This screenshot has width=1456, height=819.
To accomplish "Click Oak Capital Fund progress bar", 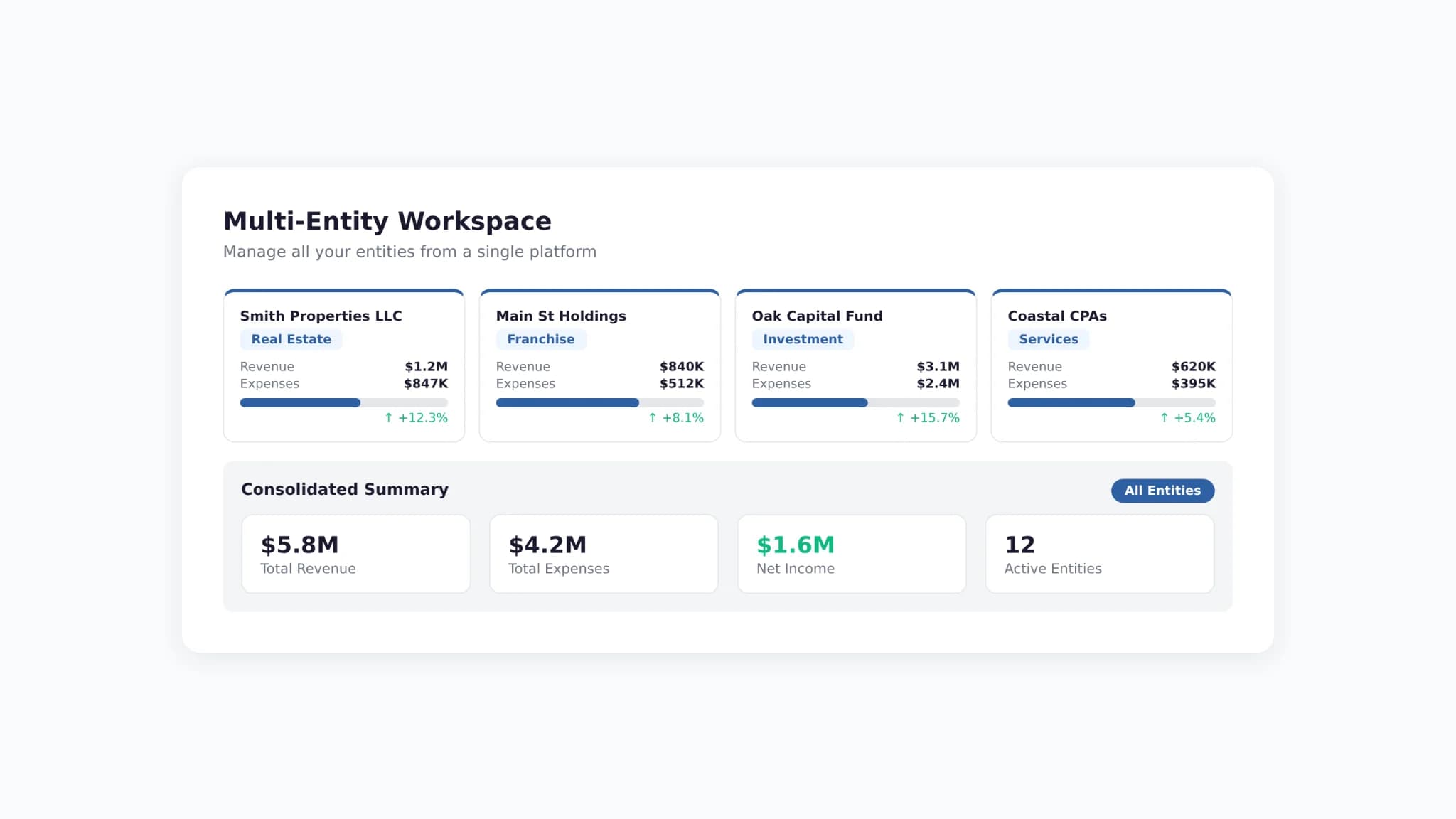I will point(856,402).
